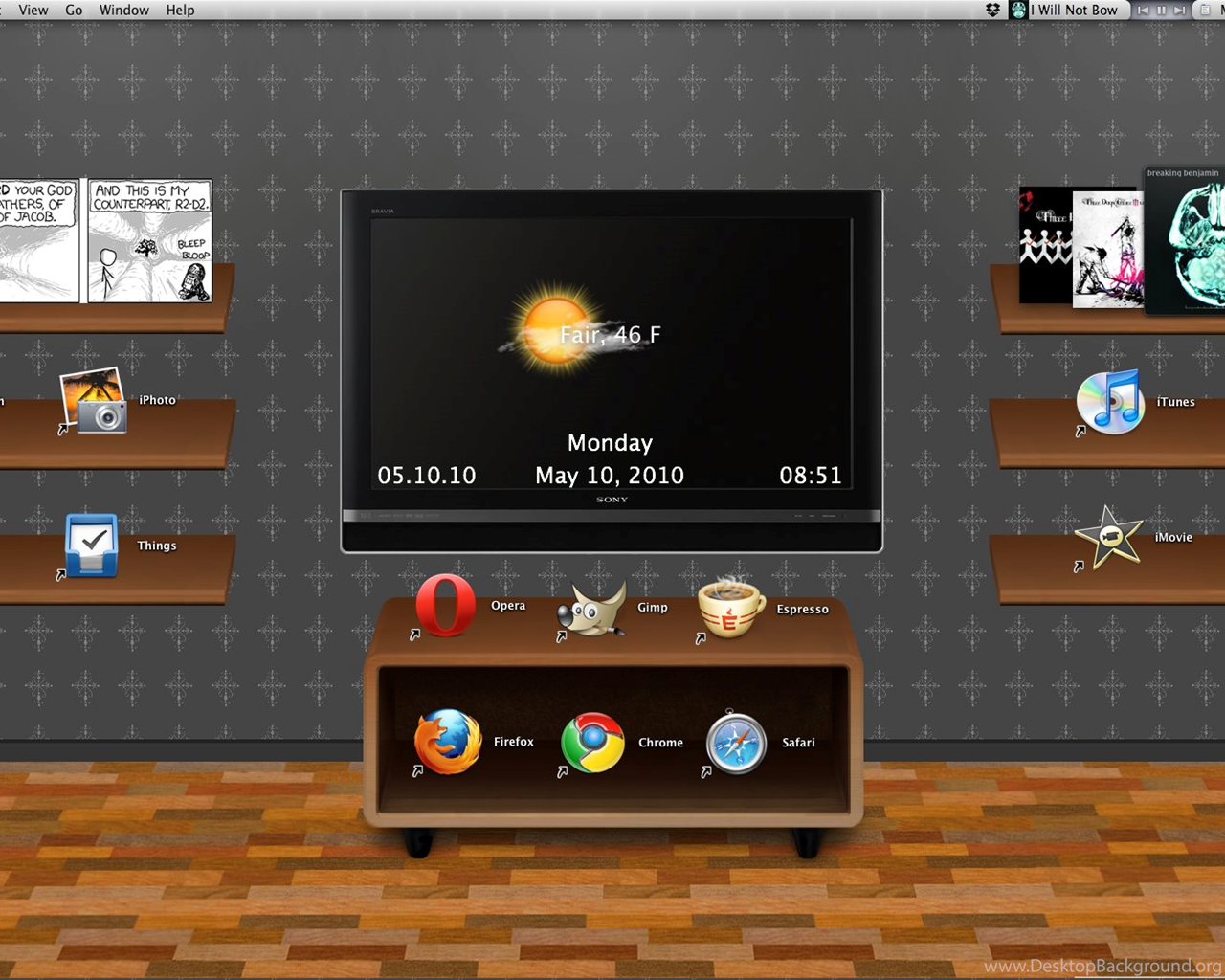This screenshot has height=980, width=1225.
Task: Launch the Firefox browser icon
Action: click(448, 742)
